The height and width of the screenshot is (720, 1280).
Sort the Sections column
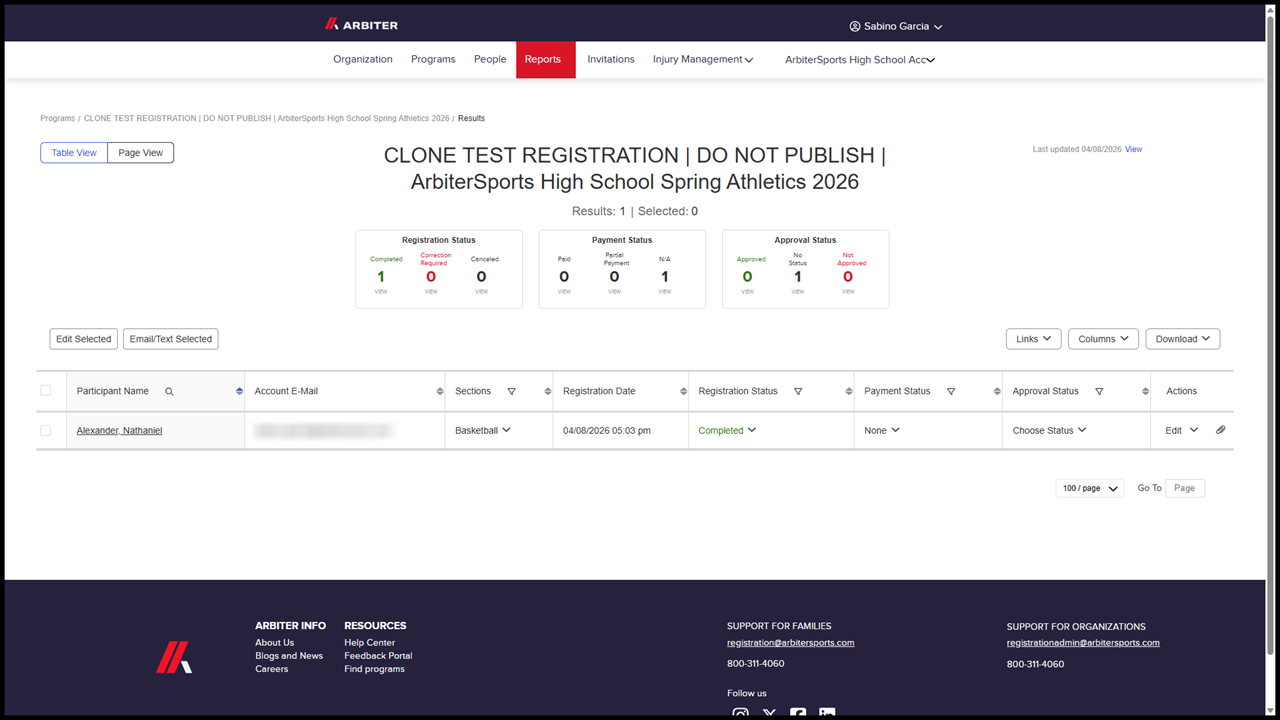pyautogui.click(x=548, y=392)
